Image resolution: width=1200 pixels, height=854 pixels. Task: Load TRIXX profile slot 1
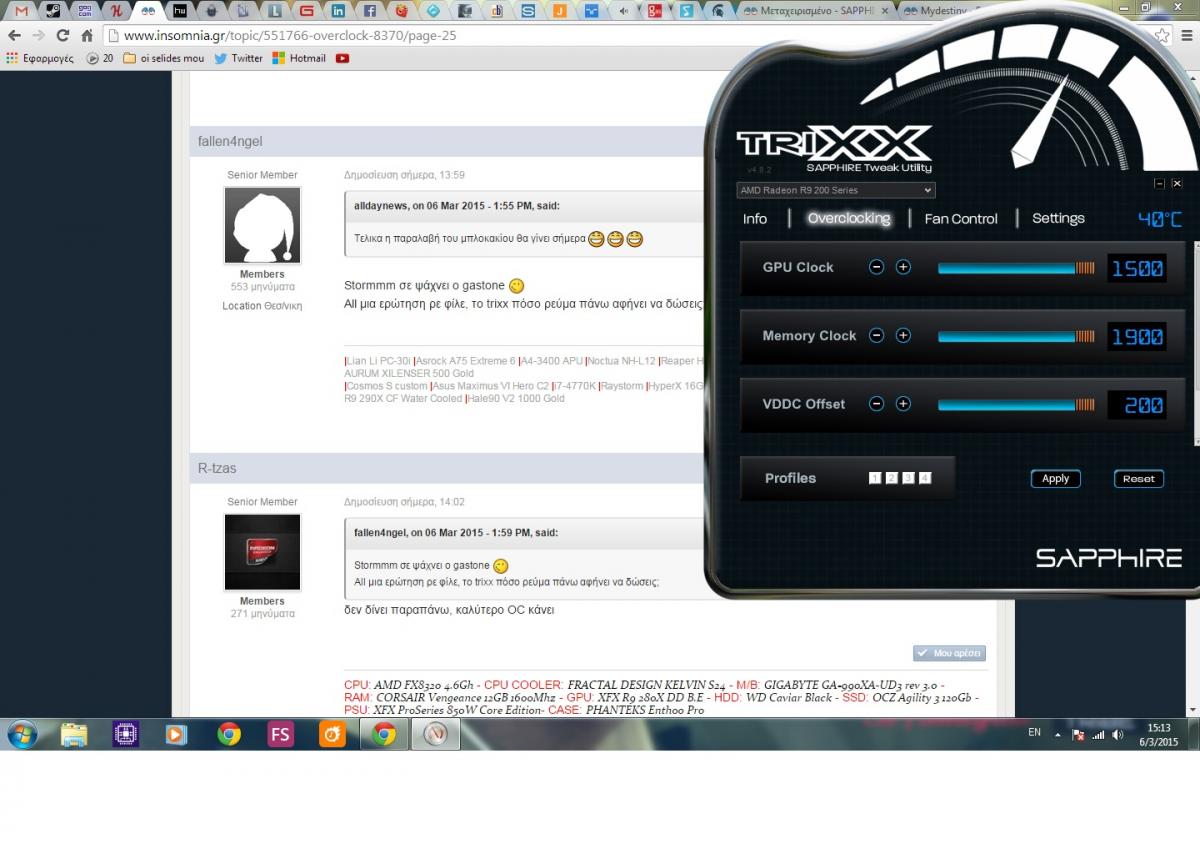coord(875,478)
